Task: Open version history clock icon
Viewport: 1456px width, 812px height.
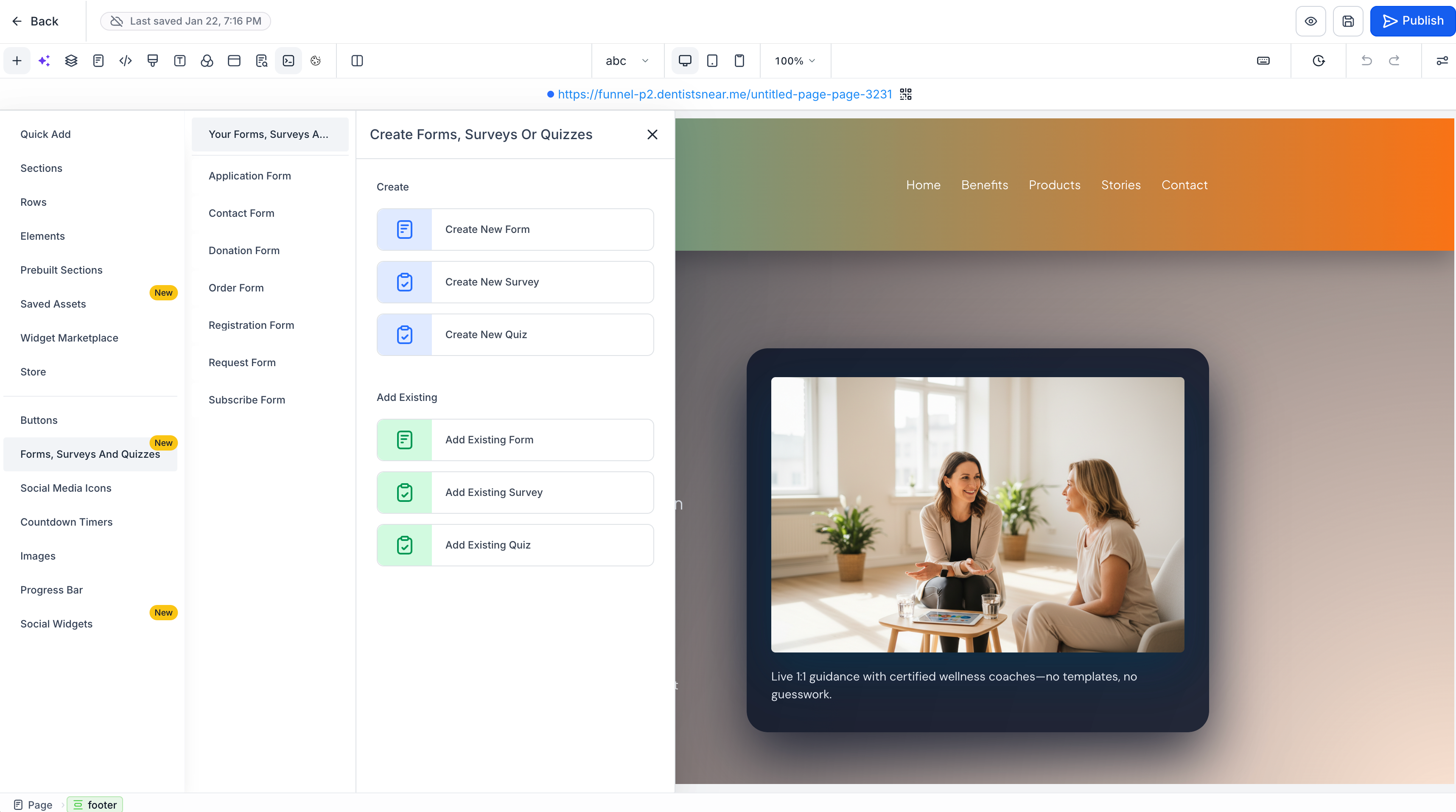Action: (1319, 61)
